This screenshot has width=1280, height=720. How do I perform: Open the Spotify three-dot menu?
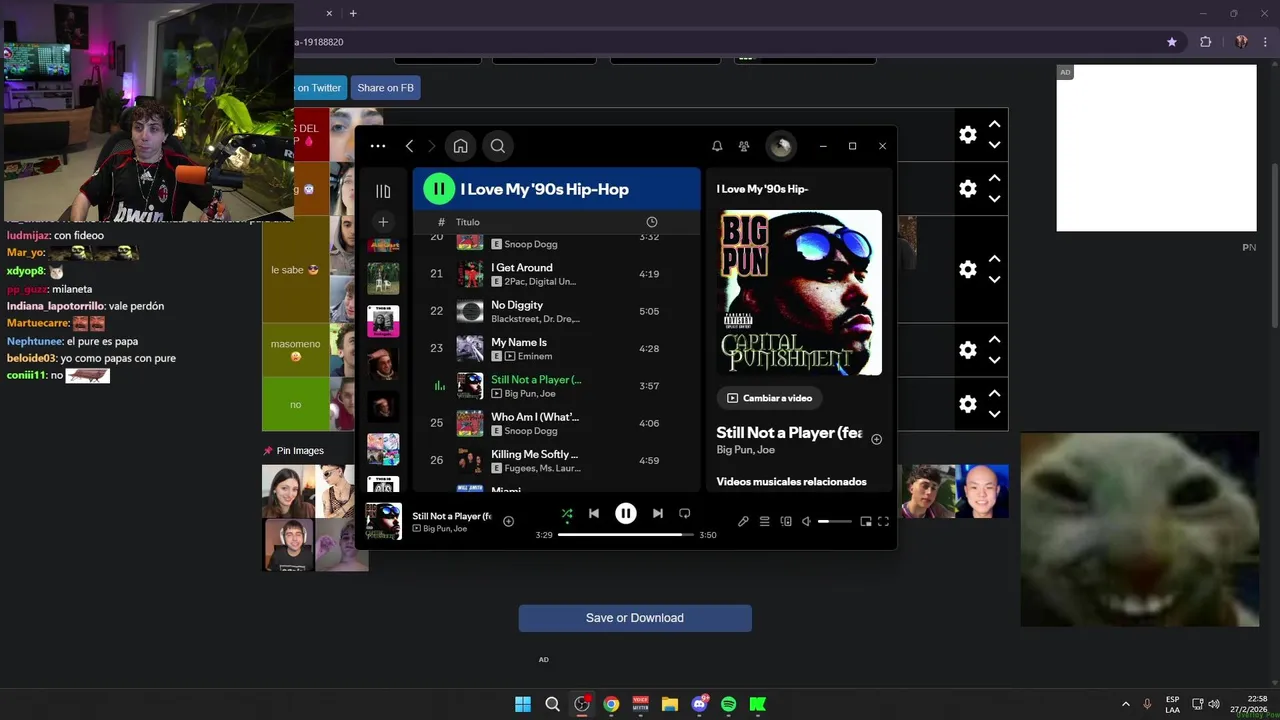377,146
